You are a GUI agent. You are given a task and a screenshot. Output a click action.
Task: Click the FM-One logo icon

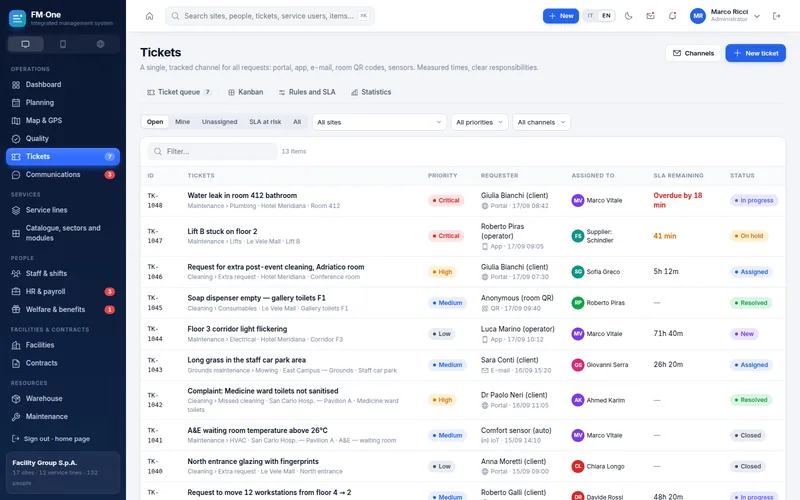pyautogui.click(x=17, y=18)
